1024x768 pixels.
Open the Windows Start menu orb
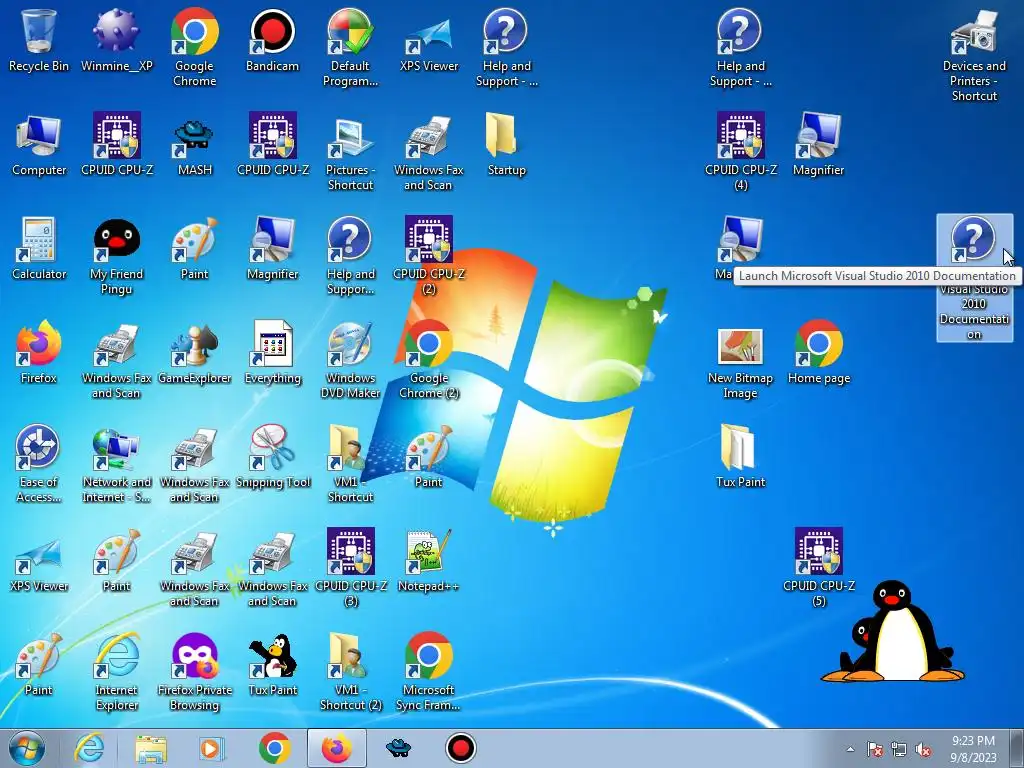27,748
